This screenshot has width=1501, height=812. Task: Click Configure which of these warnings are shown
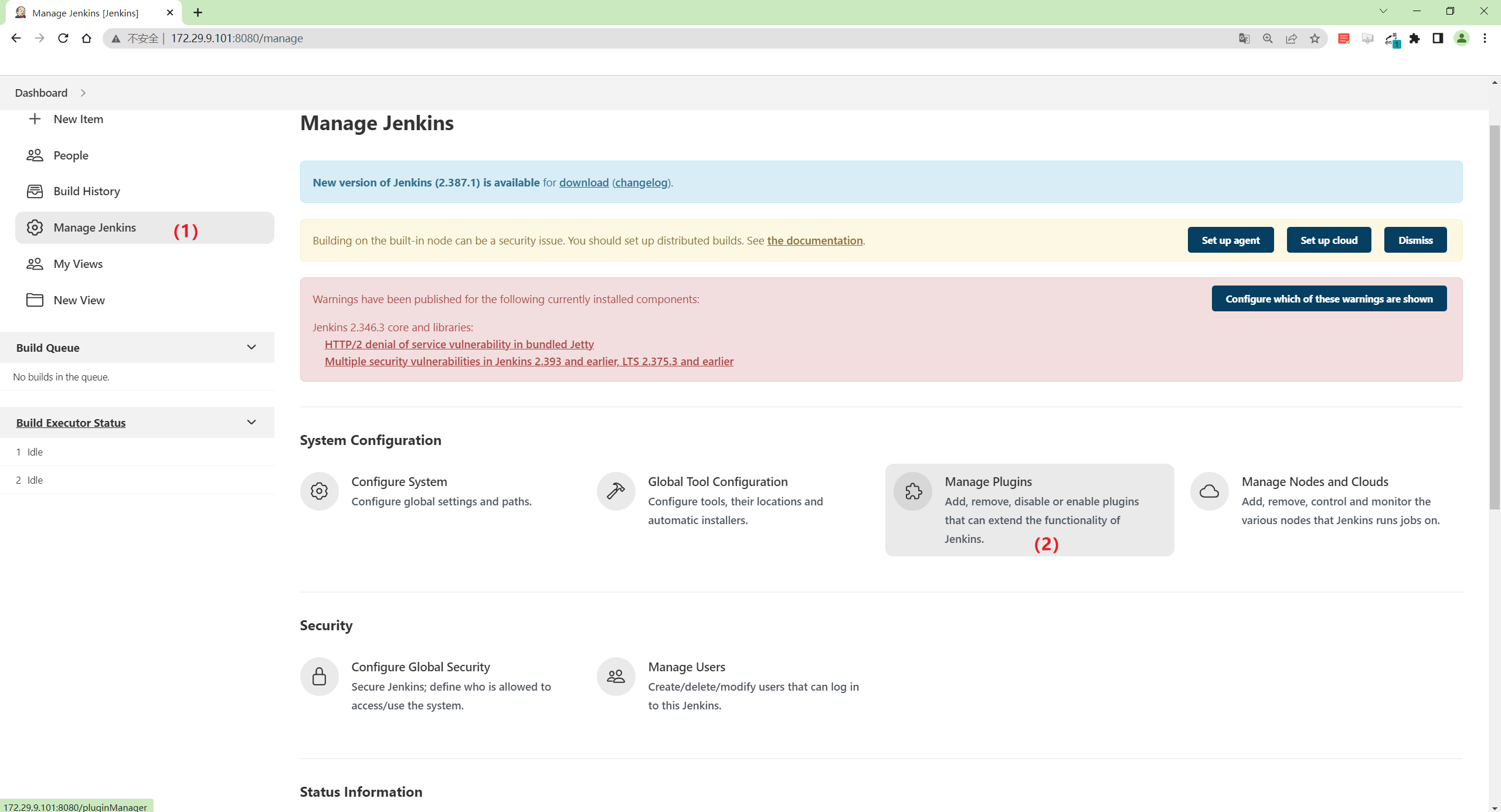(x=1329, y=298)
